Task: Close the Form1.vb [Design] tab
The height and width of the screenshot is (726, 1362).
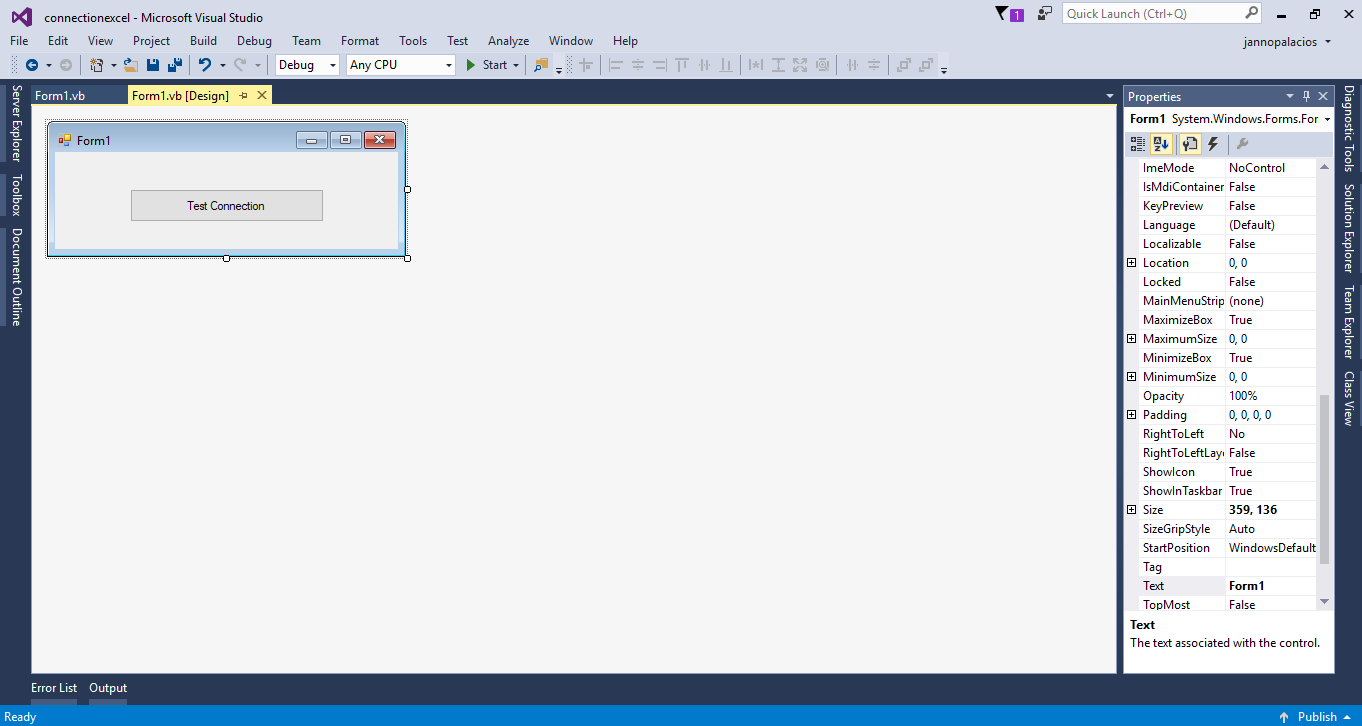Action: click(x=262, y=96)
